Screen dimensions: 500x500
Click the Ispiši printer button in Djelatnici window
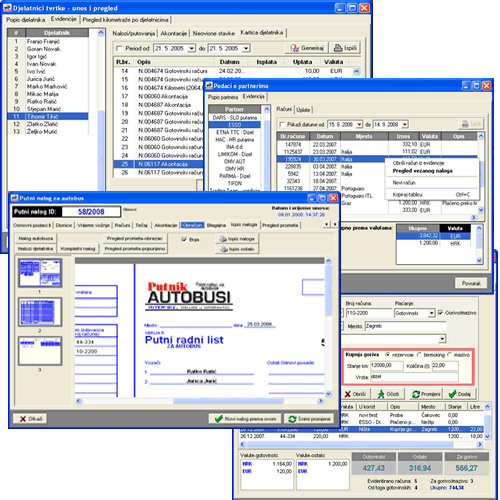[x=345, y=48]
